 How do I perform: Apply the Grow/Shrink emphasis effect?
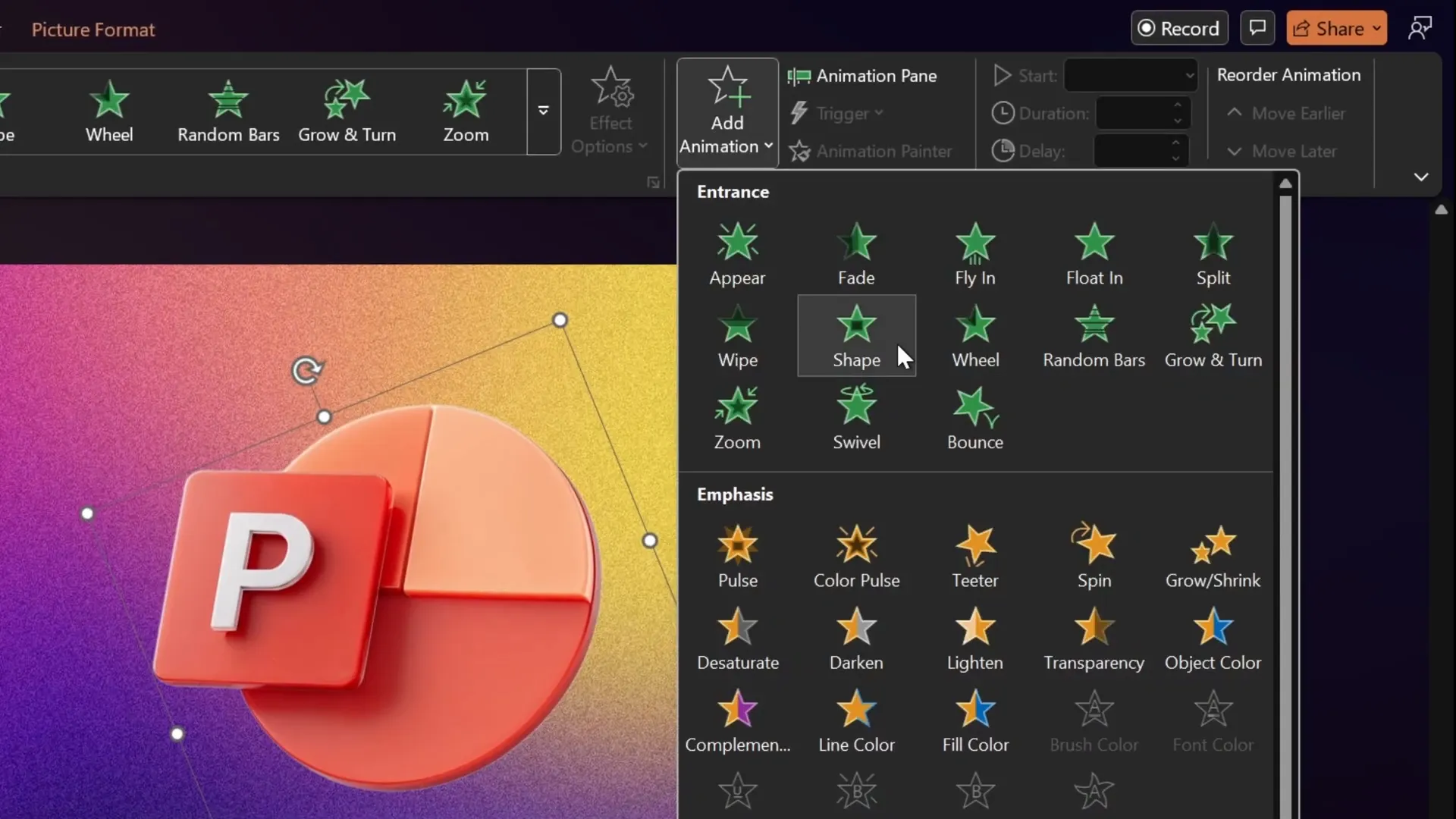(1213, 557)
